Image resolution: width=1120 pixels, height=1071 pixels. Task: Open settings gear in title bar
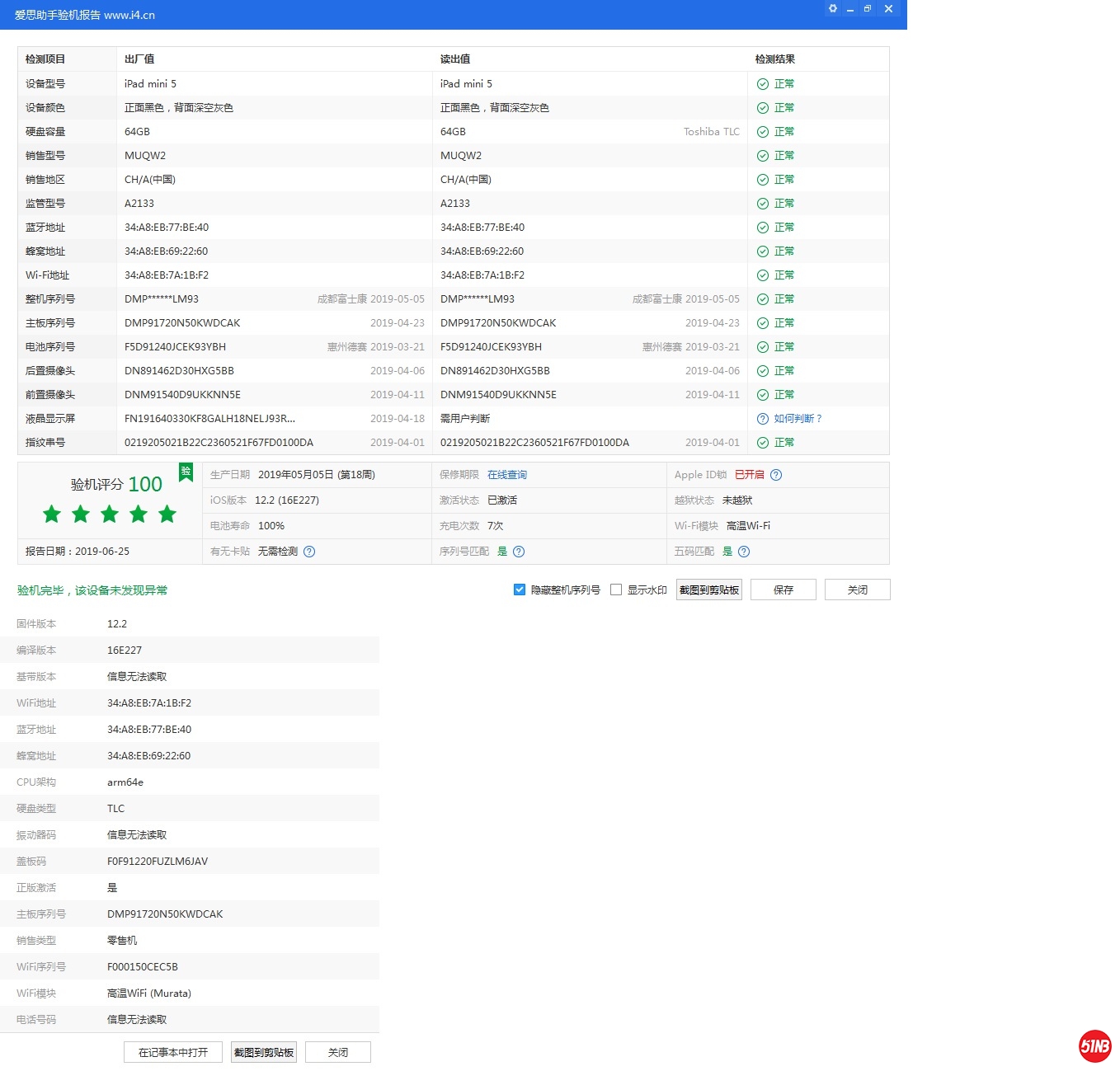coord(833,9)
